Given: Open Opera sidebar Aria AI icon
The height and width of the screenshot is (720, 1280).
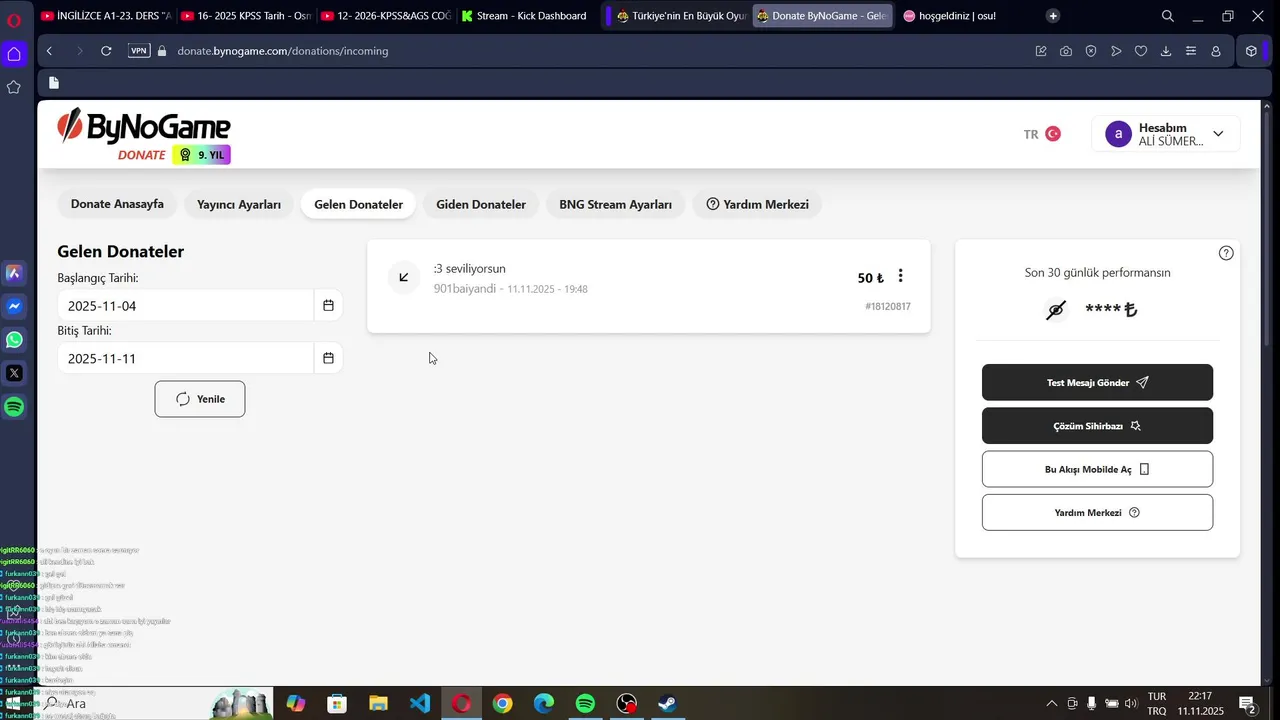Looking at the screenshot, I should [14, 272].
